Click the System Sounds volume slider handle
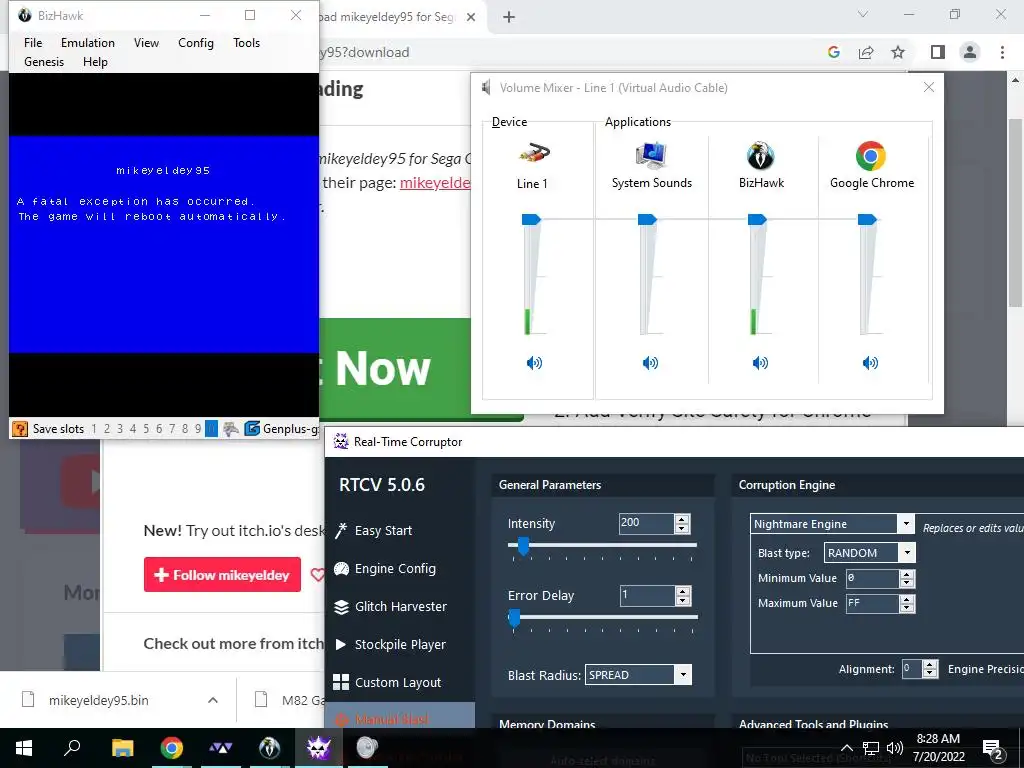This screenshot has width=1024, height=768. pyautogui.click(x=647, y=219)
